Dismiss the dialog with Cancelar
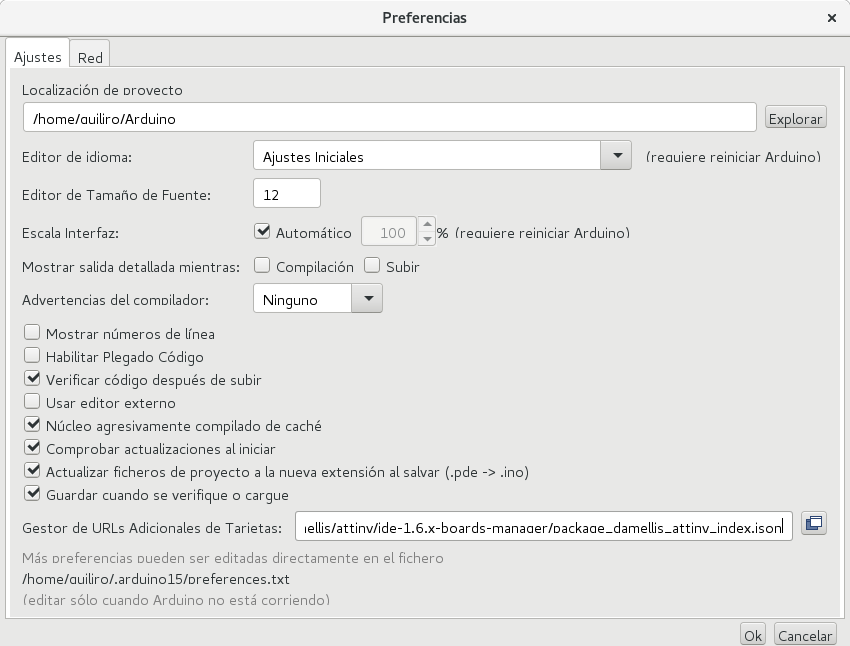This screenshot has width=850, height=646. point(804,634)
